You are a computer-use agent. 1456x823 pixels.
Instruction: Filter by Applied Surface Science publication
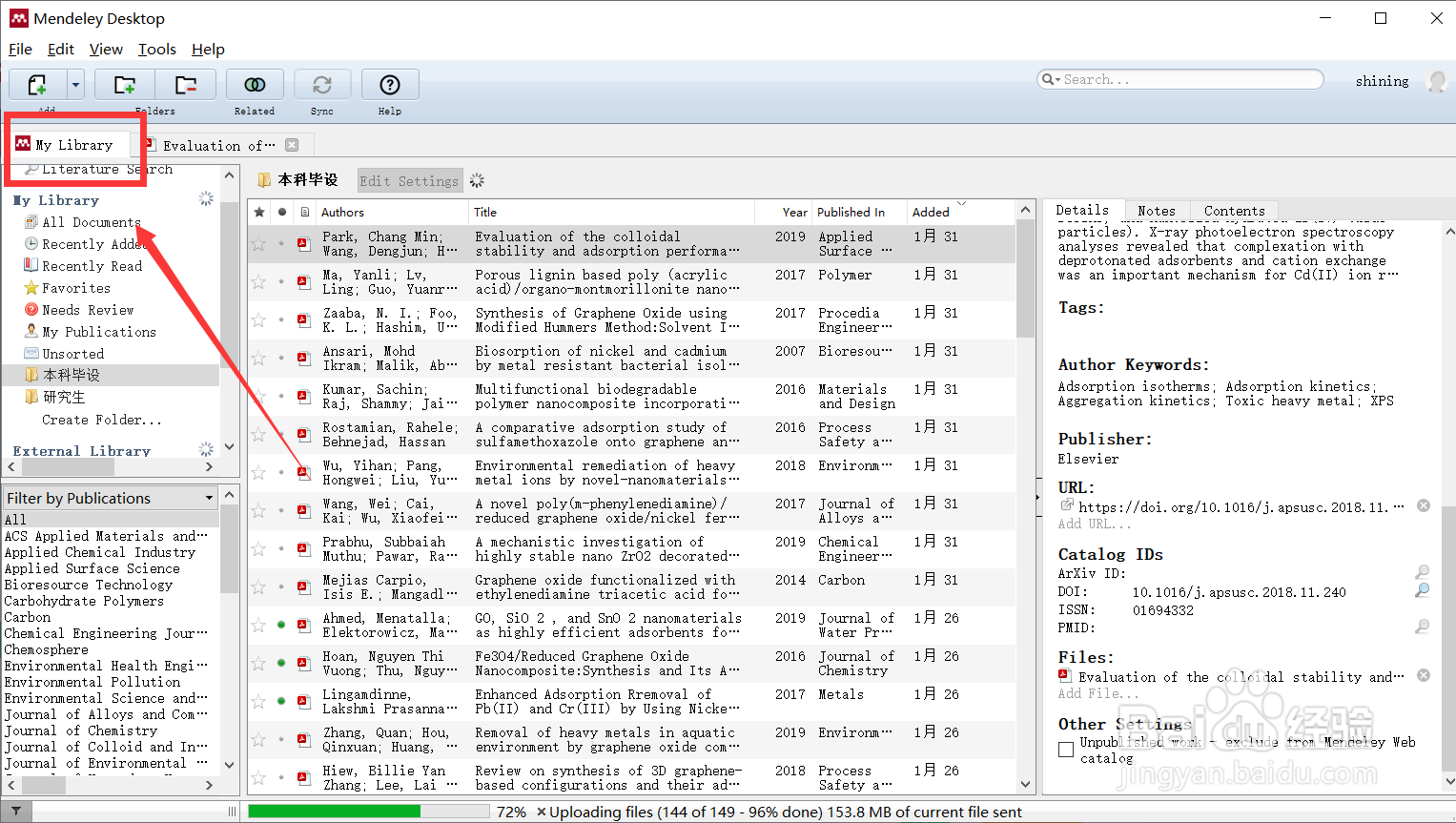point(92,568)
